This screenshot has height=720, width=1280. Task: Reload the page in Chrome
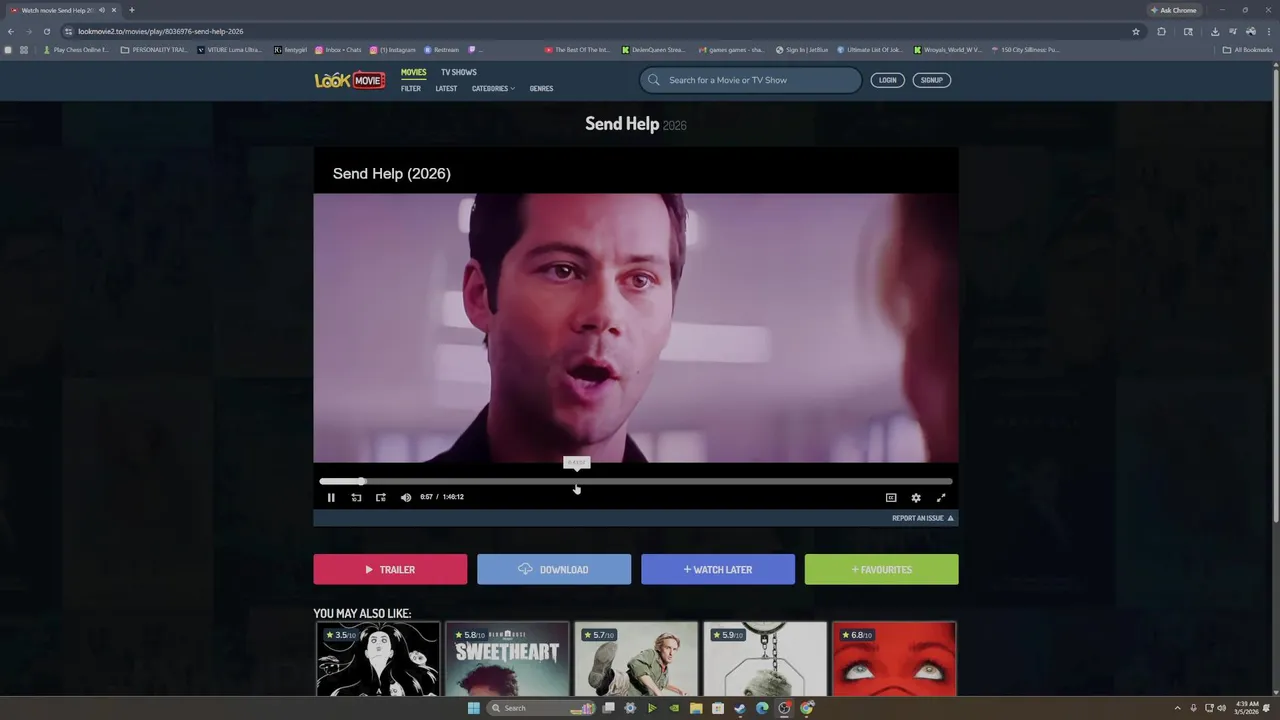point(46,31)
